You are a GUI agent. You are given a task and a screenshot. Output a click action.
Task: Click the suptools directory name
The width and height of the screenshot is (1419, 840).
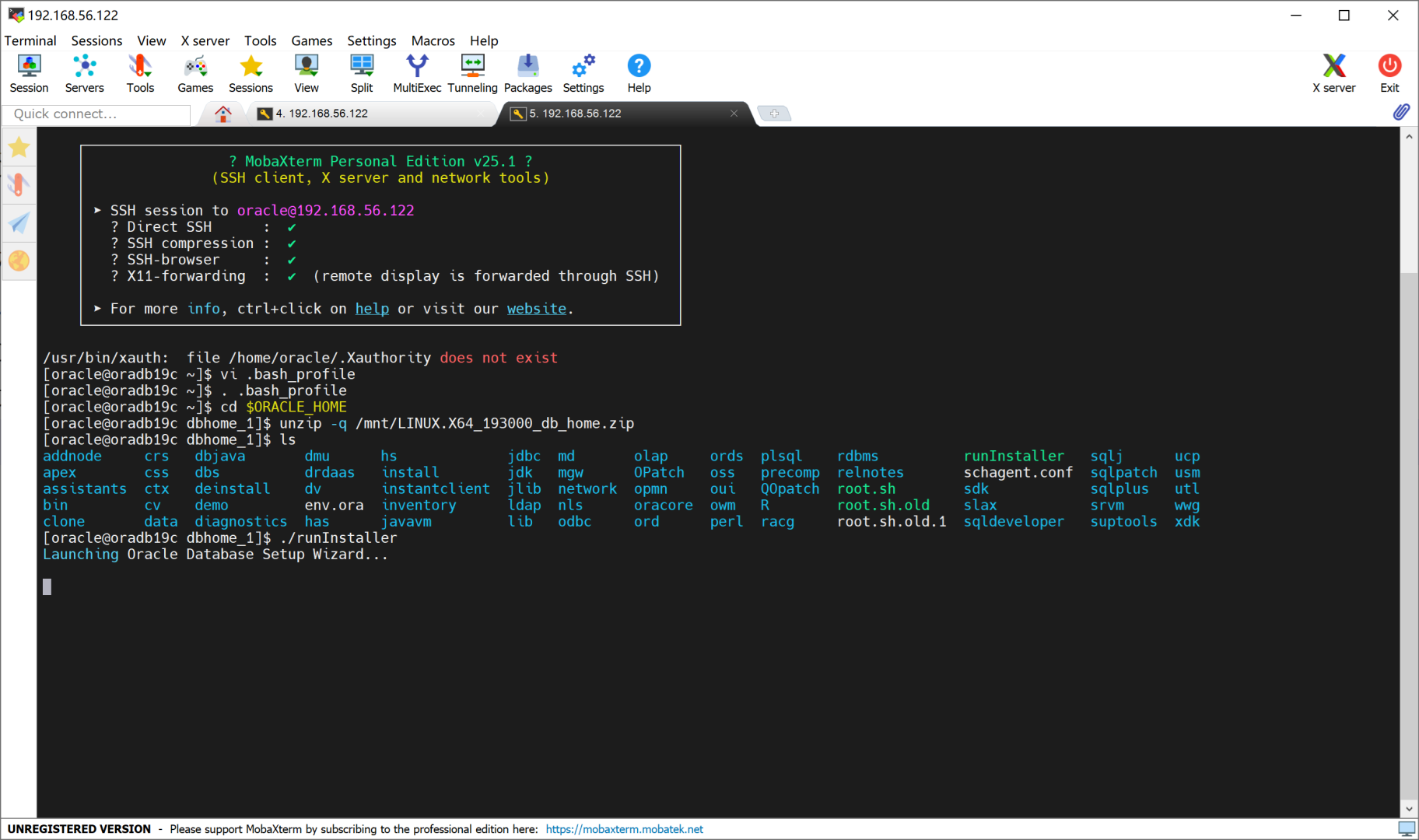point(1123,522)
